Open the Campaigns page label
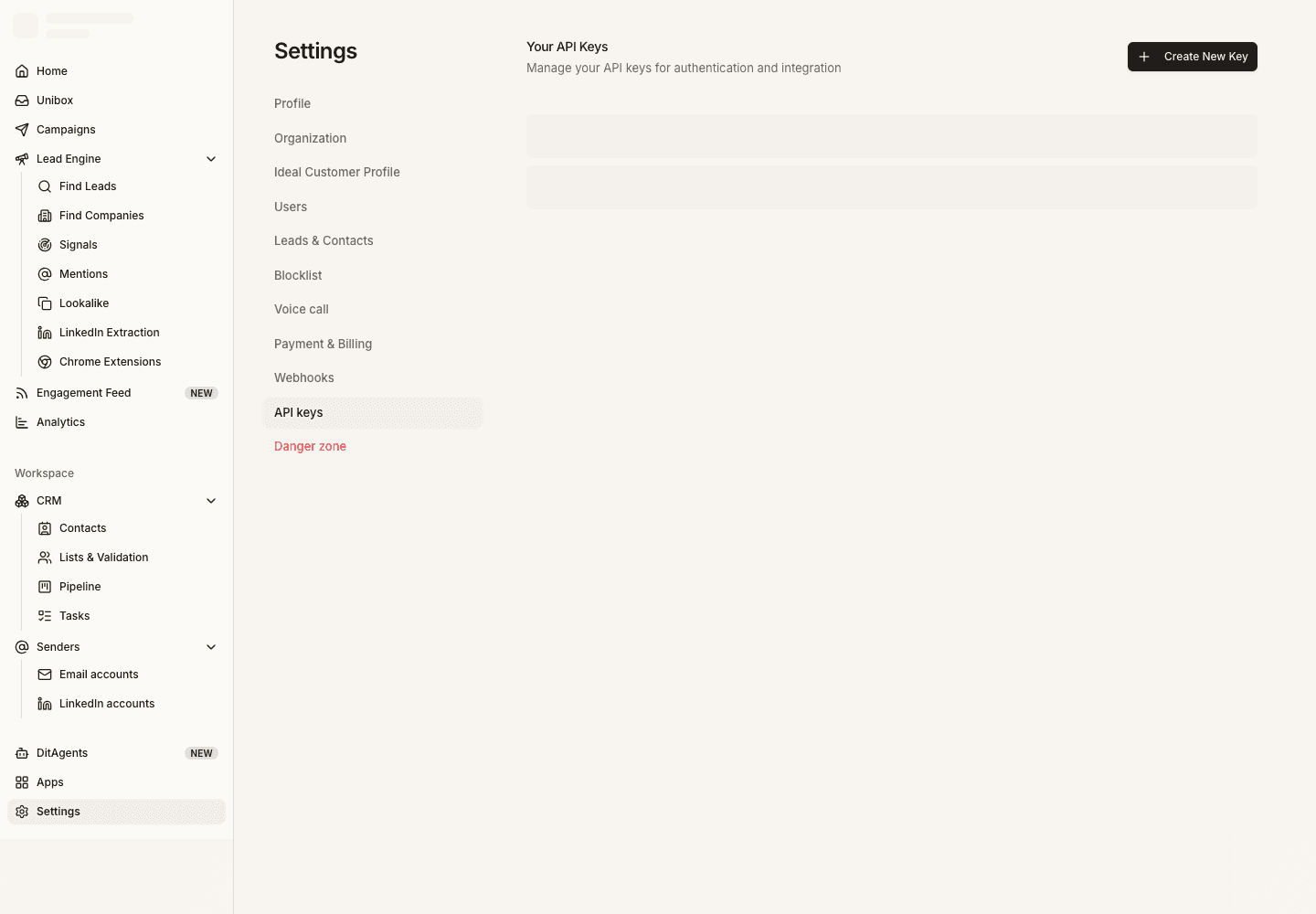Viewport: 1316px width, 914px height. 66,130
